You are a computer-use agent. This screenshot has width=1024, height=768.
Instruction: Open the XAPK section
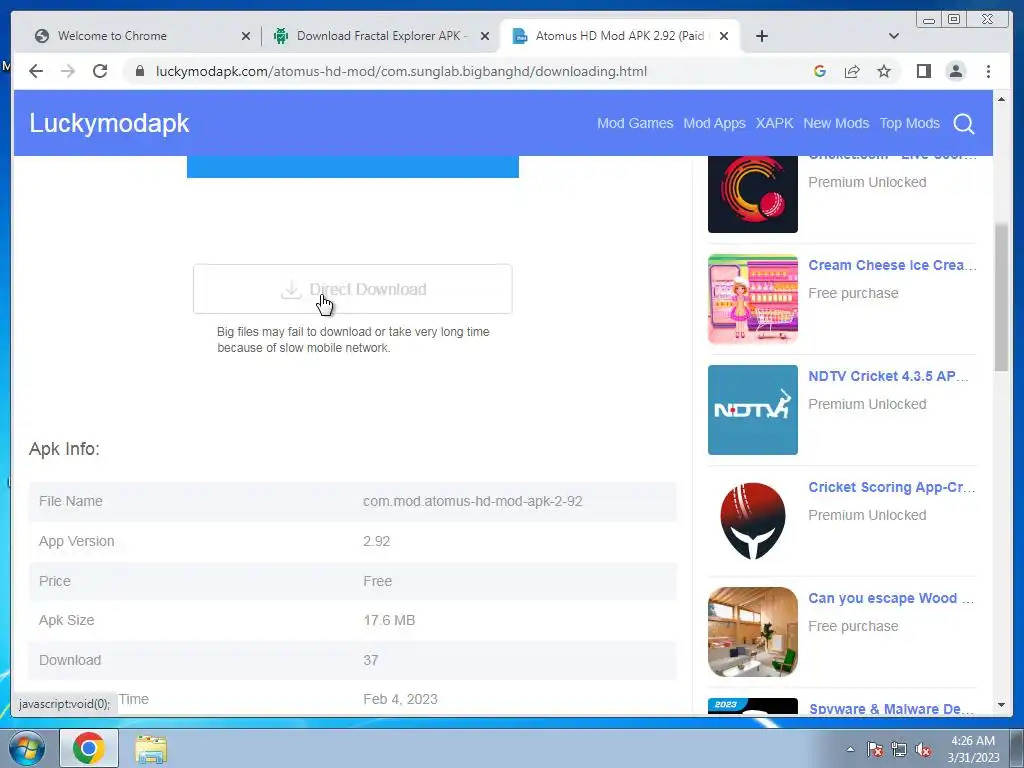775,123
